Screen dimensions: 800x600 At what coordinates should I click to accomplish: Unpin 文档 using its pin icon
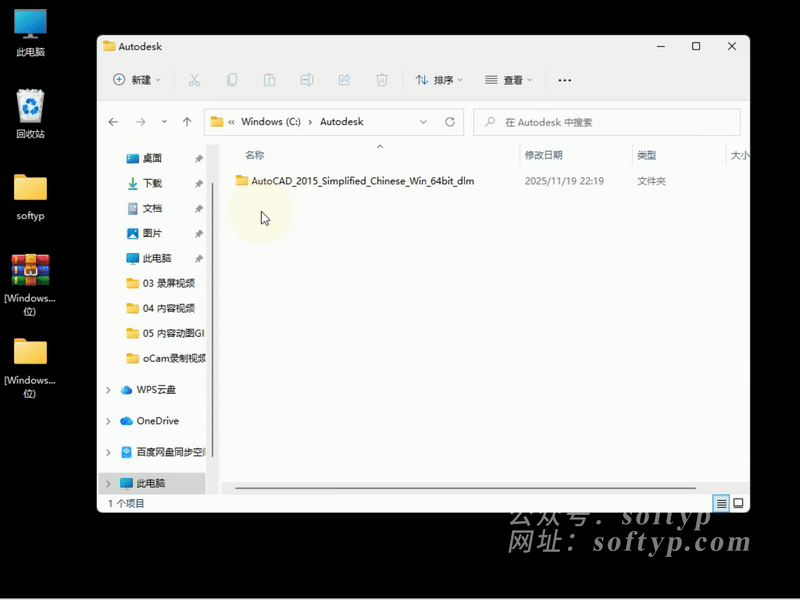click(199, 209)
